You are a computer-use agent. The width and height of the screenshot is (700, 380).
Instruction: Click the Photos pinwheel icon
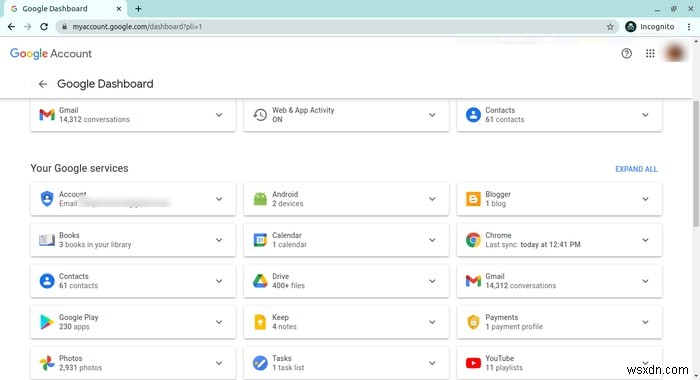pos(47,363)
